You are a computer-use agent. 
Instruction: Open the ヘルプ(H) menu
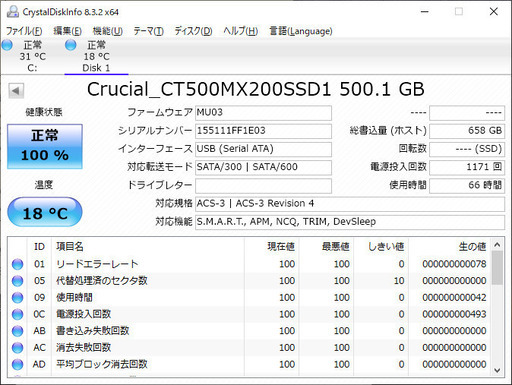(240, 31)
